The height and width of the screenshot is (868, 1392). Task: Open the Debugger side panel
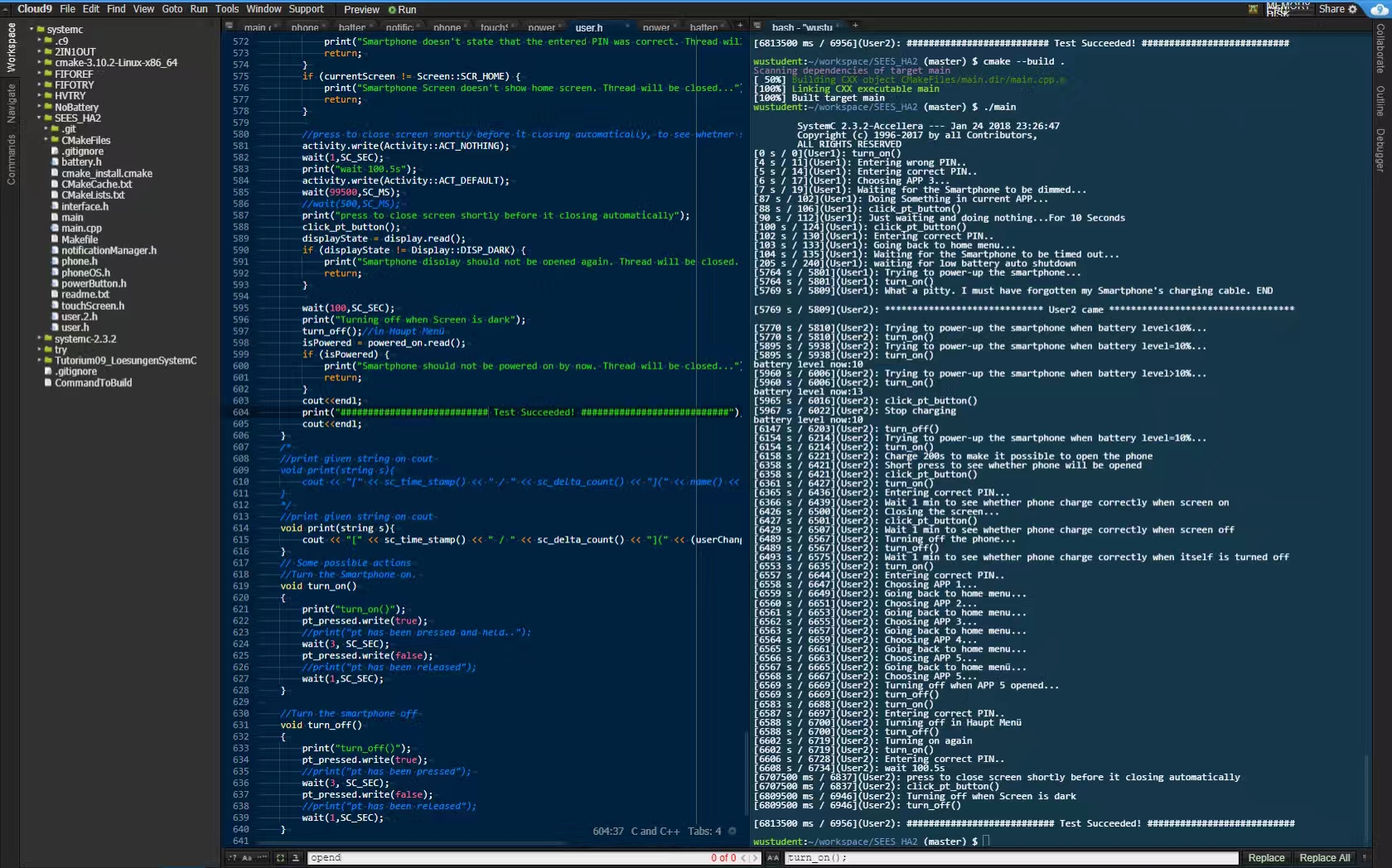tap(1380, 149)
